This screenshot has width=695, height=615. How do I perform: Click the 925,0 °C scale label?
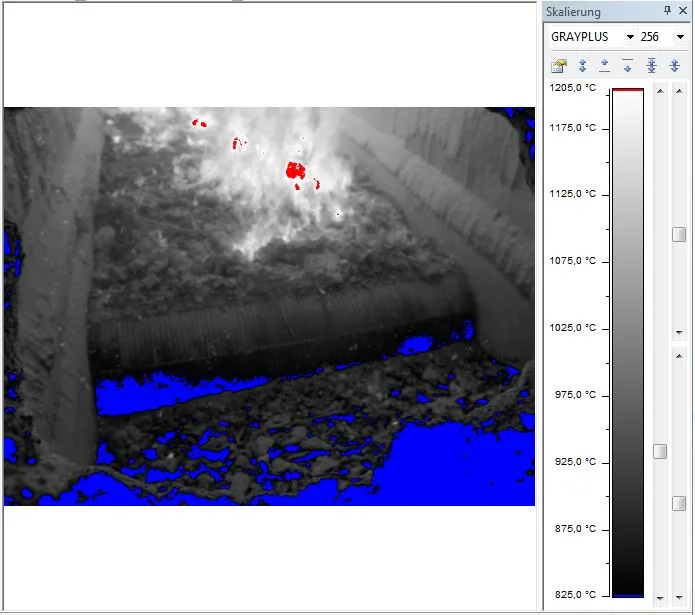575,462
